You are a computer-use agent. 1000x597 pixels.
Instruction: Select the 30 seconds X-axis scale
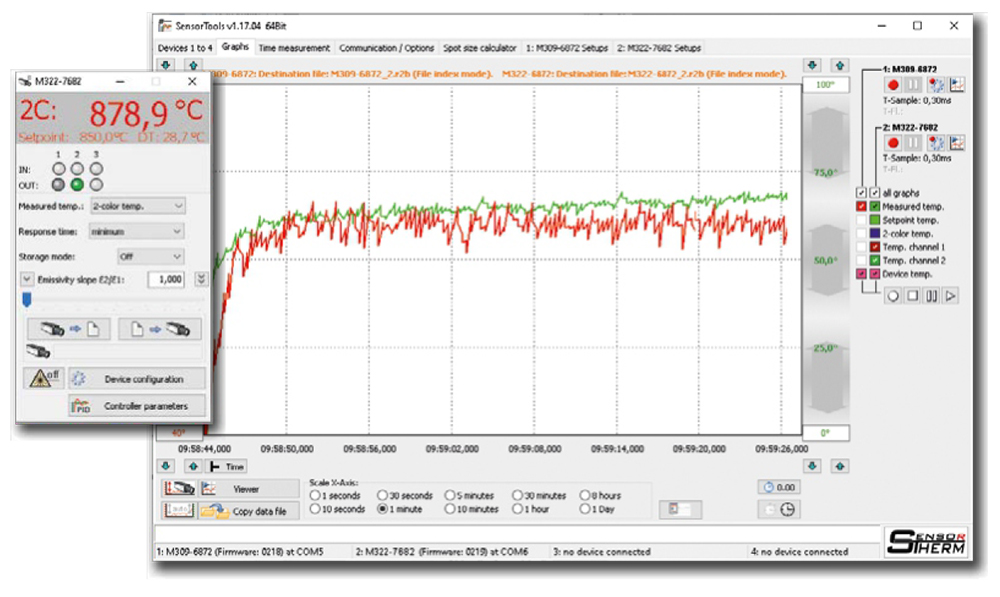(x=383, y=495)
